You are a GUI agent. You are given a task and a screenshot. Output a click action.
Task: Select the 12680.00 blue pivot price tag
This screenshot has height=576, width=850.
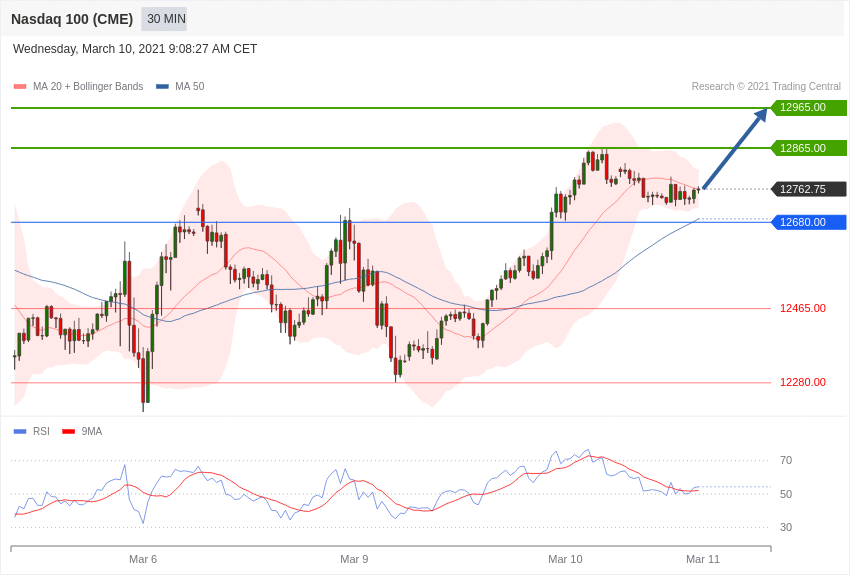[808, 222]
